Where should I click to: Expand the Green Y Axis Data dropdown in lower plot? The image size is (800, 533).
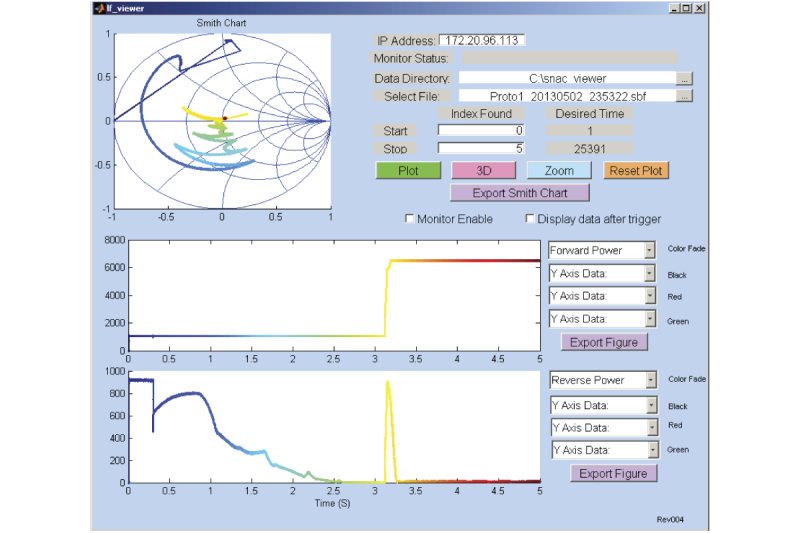coord(604,450)
